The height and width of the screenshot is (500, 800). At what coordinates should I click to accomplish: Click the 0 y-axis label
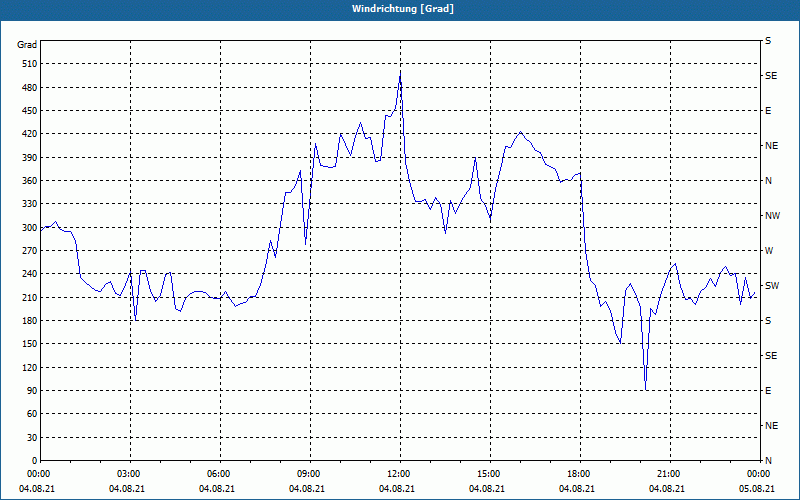(x=34, y=461)
